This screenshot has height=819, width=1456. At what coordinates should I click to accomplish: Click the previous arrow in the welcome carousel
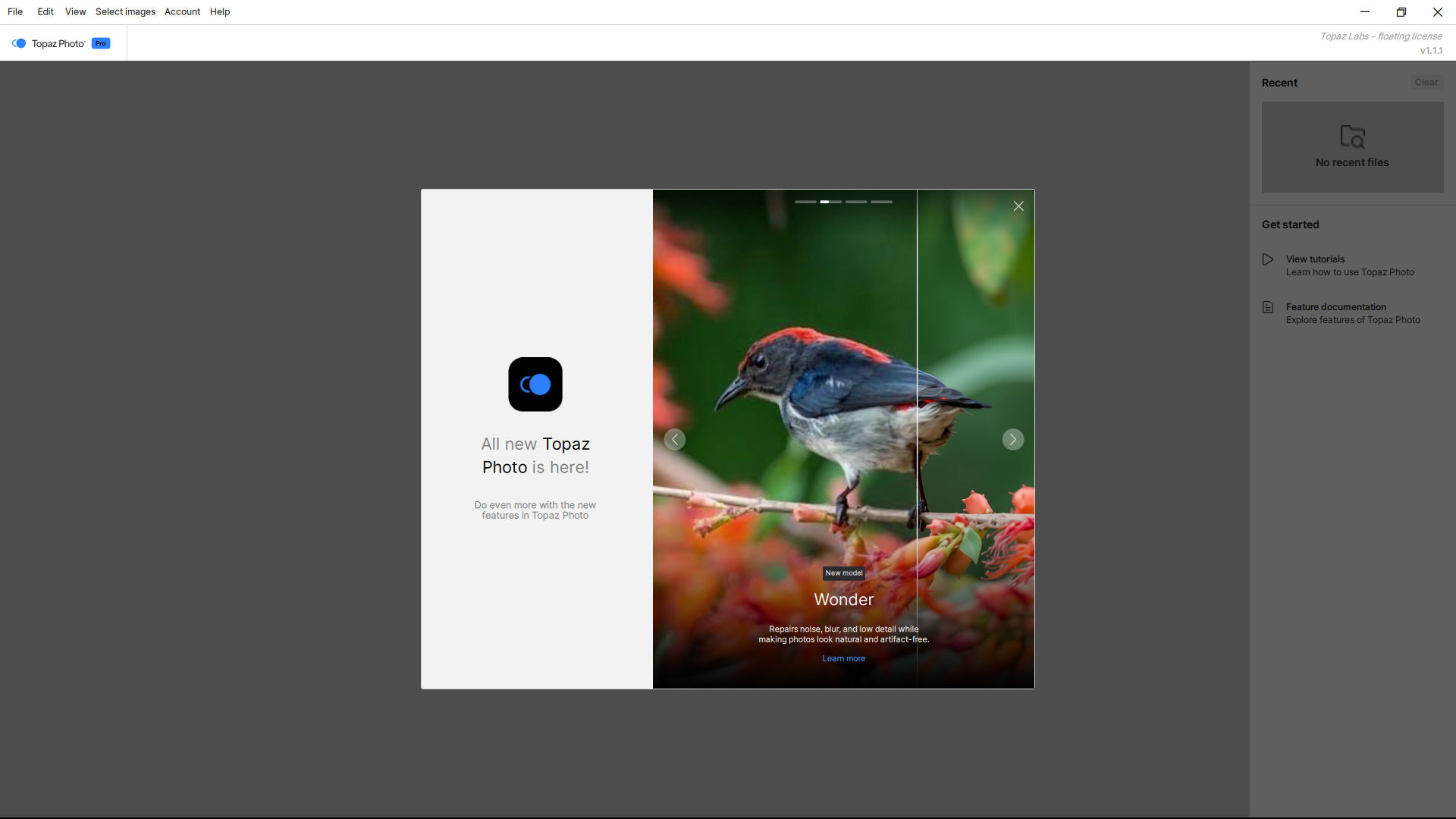point(674,439)
